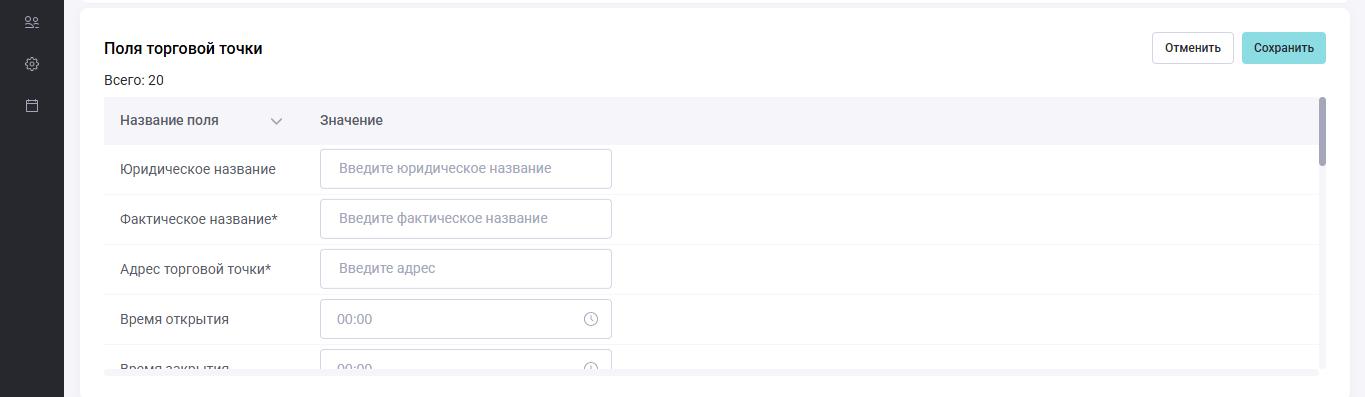Click the Отменить button

[x=1193, y=48]
